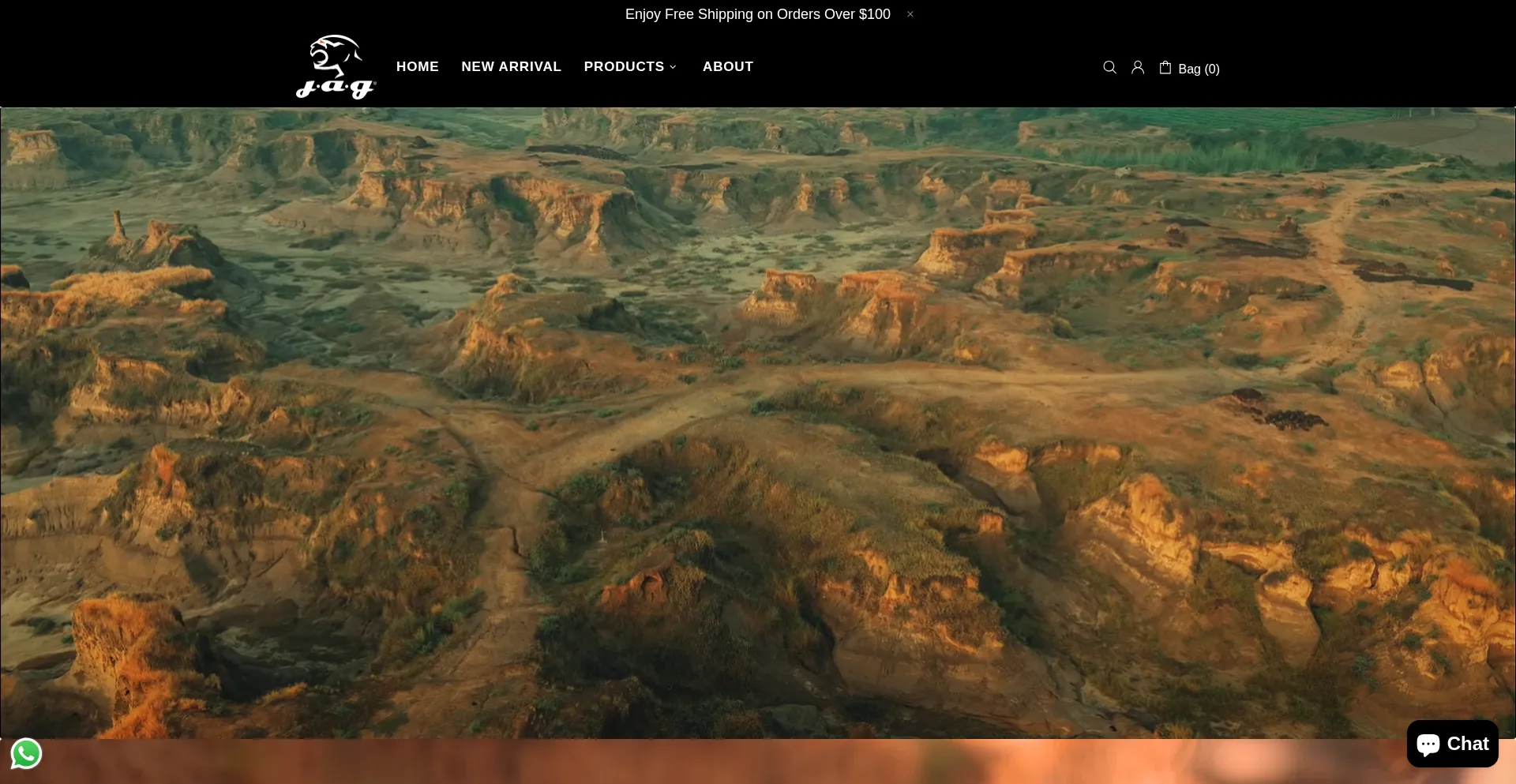Click the dirt crossroads in the hero image
The image size is (1516, 784).
click(x=505, y=466)
